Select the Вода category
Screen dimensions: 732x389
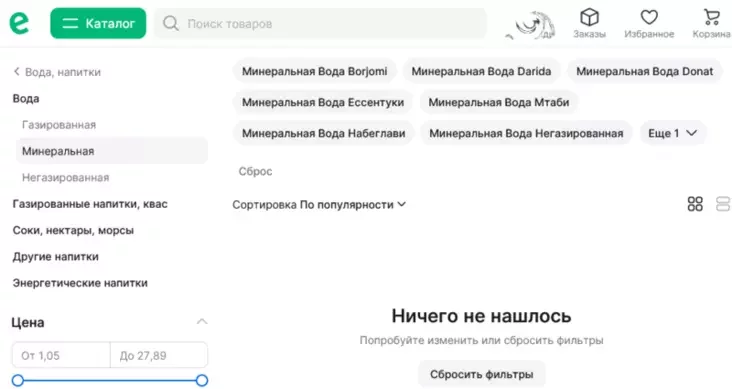[26, 99]
